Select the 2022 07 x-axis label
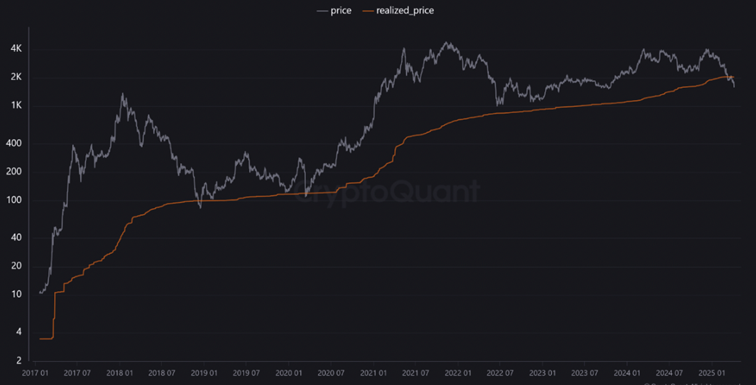 pyautogui.click(x=500, y=373)
